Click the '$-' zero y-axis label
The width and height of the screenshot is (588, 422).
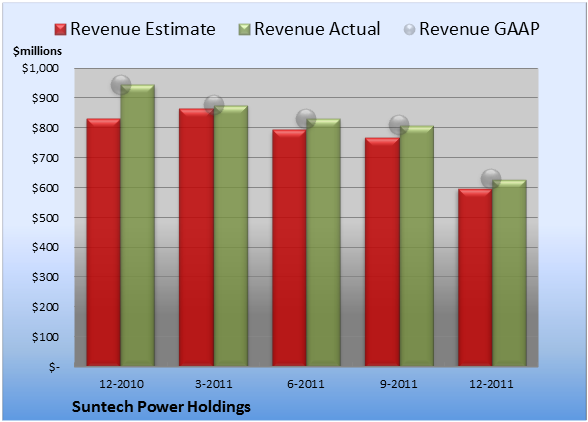[54, 367]
